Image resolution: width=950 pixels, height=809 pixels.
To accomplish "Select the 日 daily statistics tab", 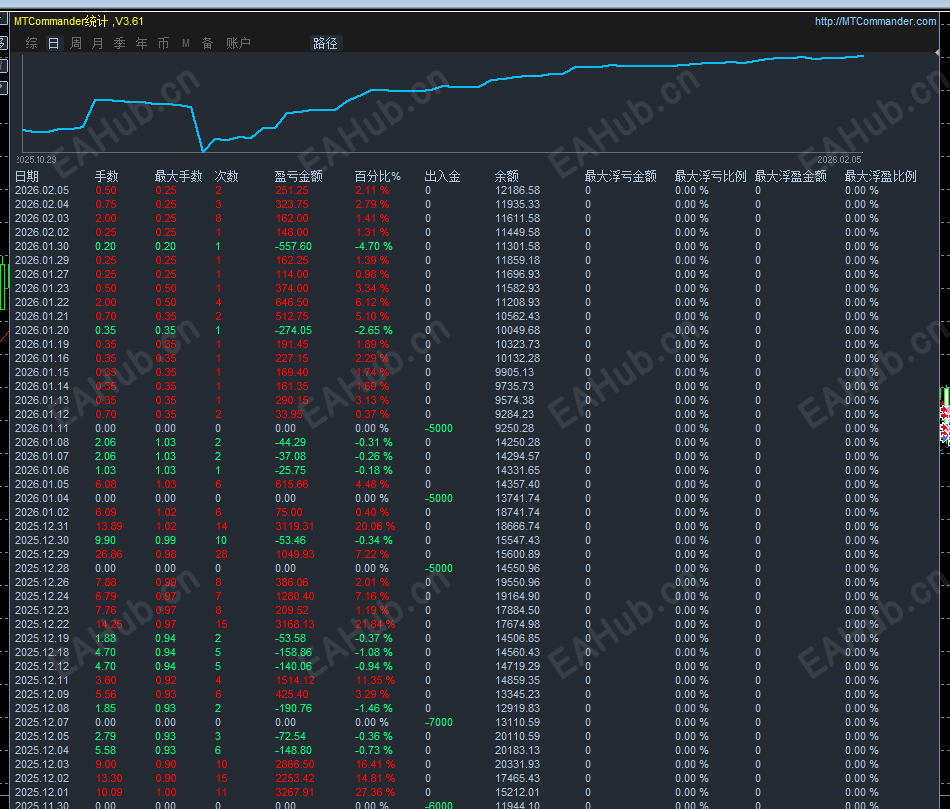I will coord(53,43).
